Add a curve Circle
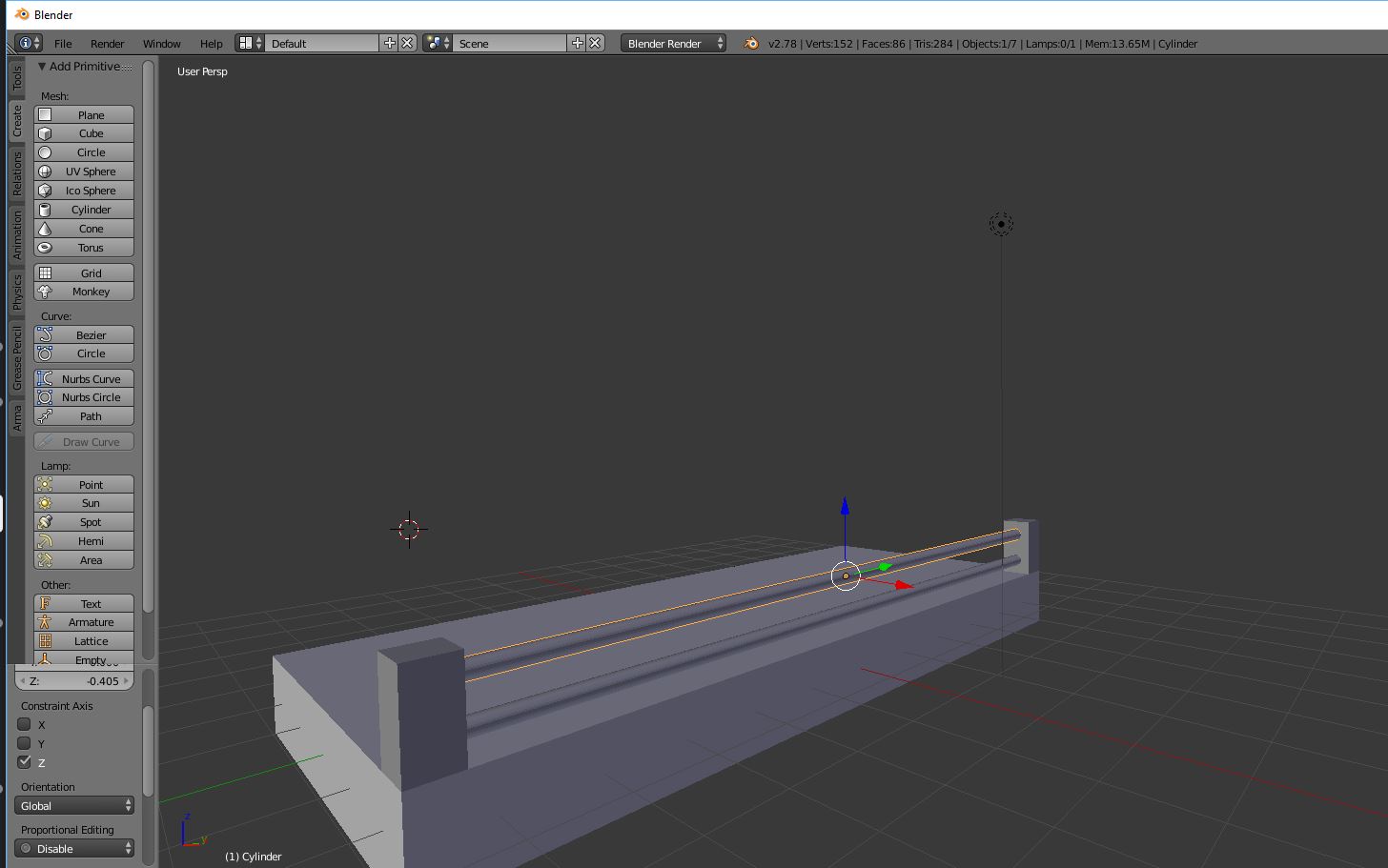 click(x=84, y=353)
